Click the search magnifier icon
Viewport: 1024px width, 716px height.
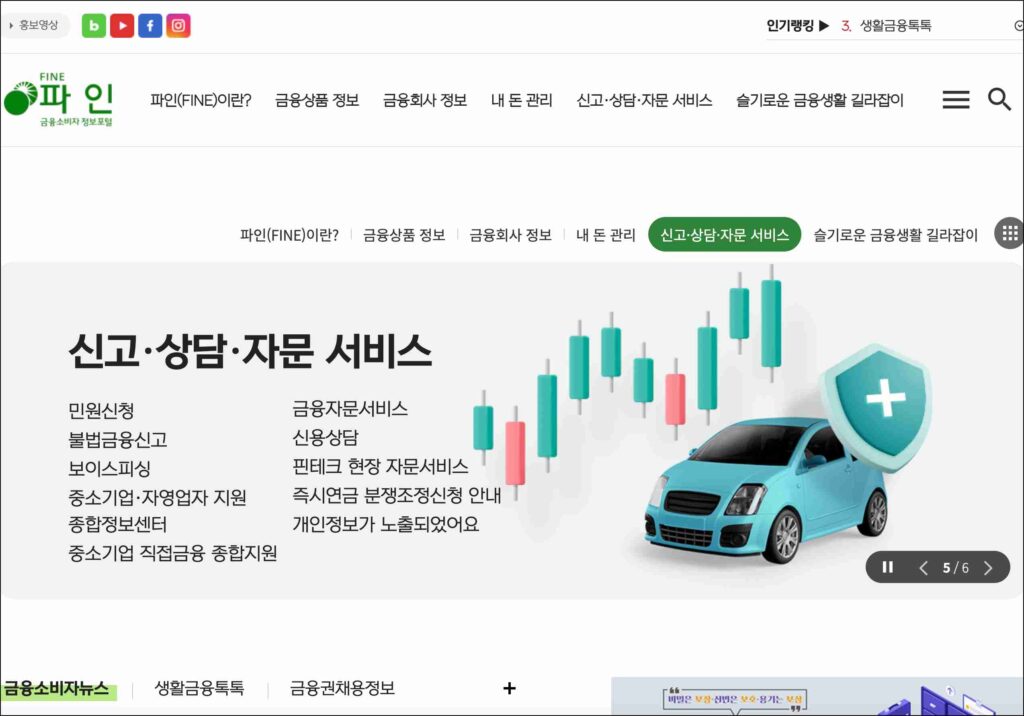coord(999,99)
